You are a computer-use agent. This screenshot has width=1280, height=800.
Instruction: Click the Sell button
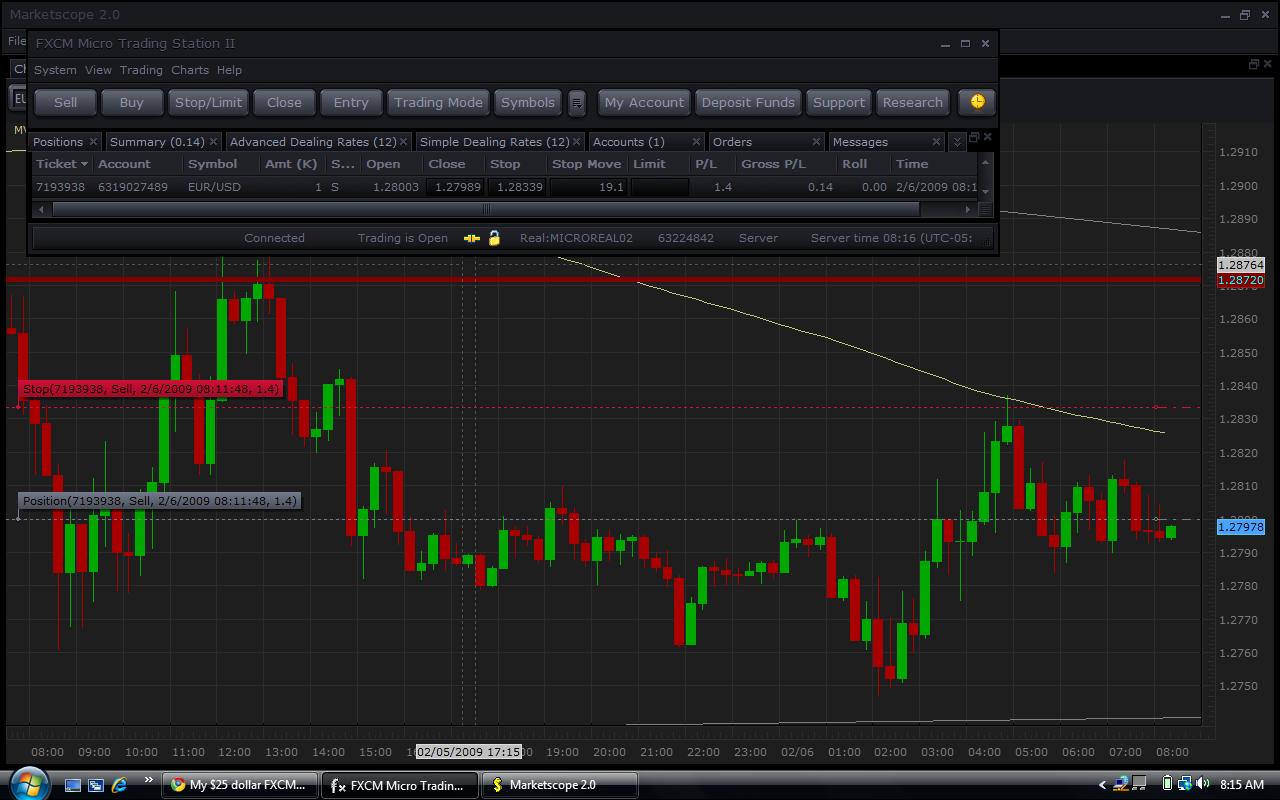(65, 102)
